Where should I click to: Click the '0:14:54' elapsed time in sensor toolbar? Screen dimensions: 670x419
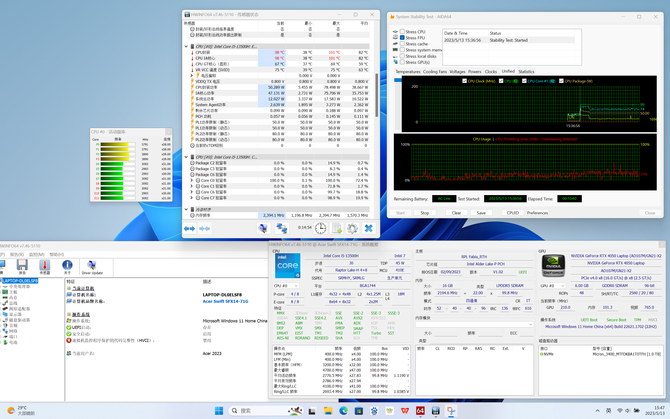click(304, 228)
